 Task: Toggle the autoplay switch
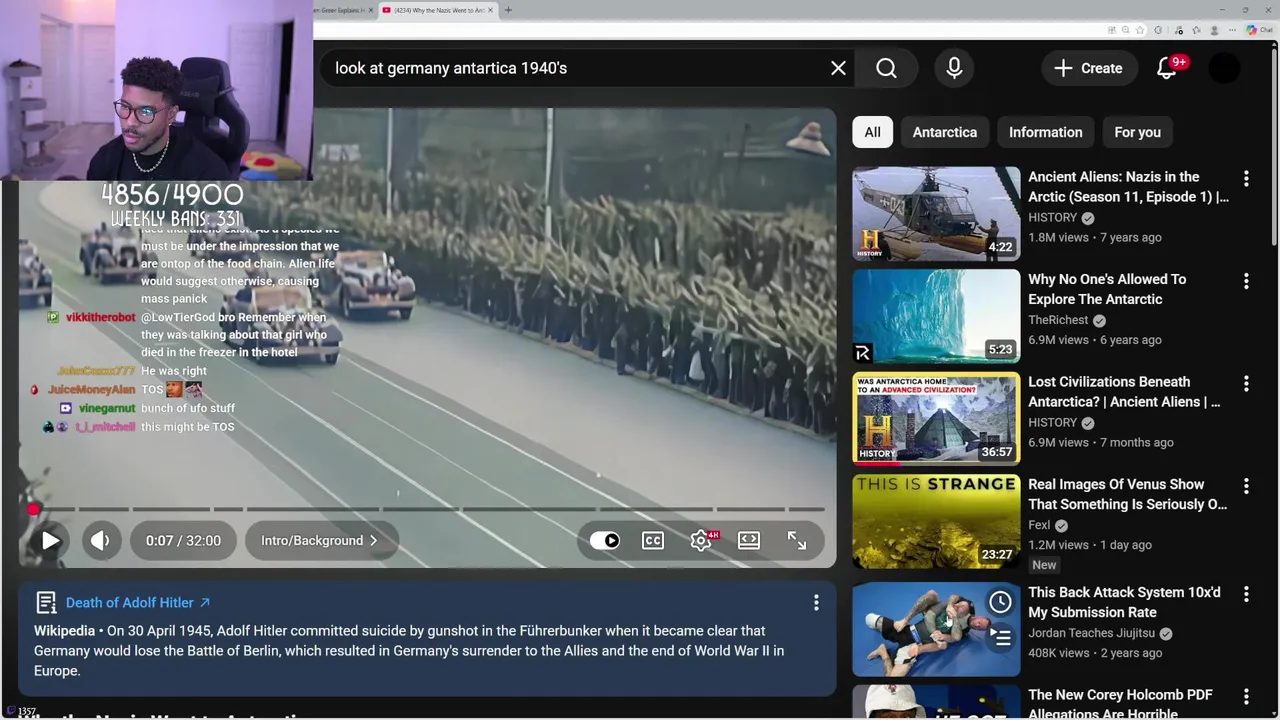tap(605, 541)
